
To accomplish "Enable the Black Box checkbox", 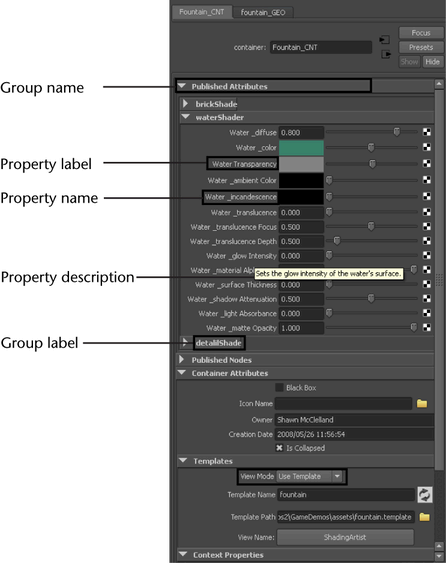I will tap(279, 387).
